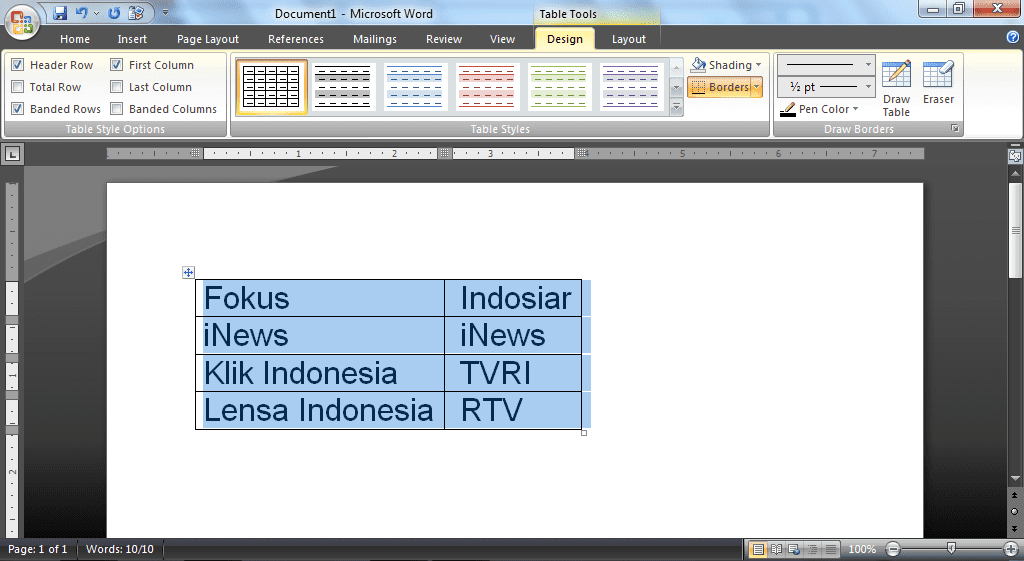Apply the green Light Shading table style
This screenshot has width=1024, height=561.
[558, 87]
